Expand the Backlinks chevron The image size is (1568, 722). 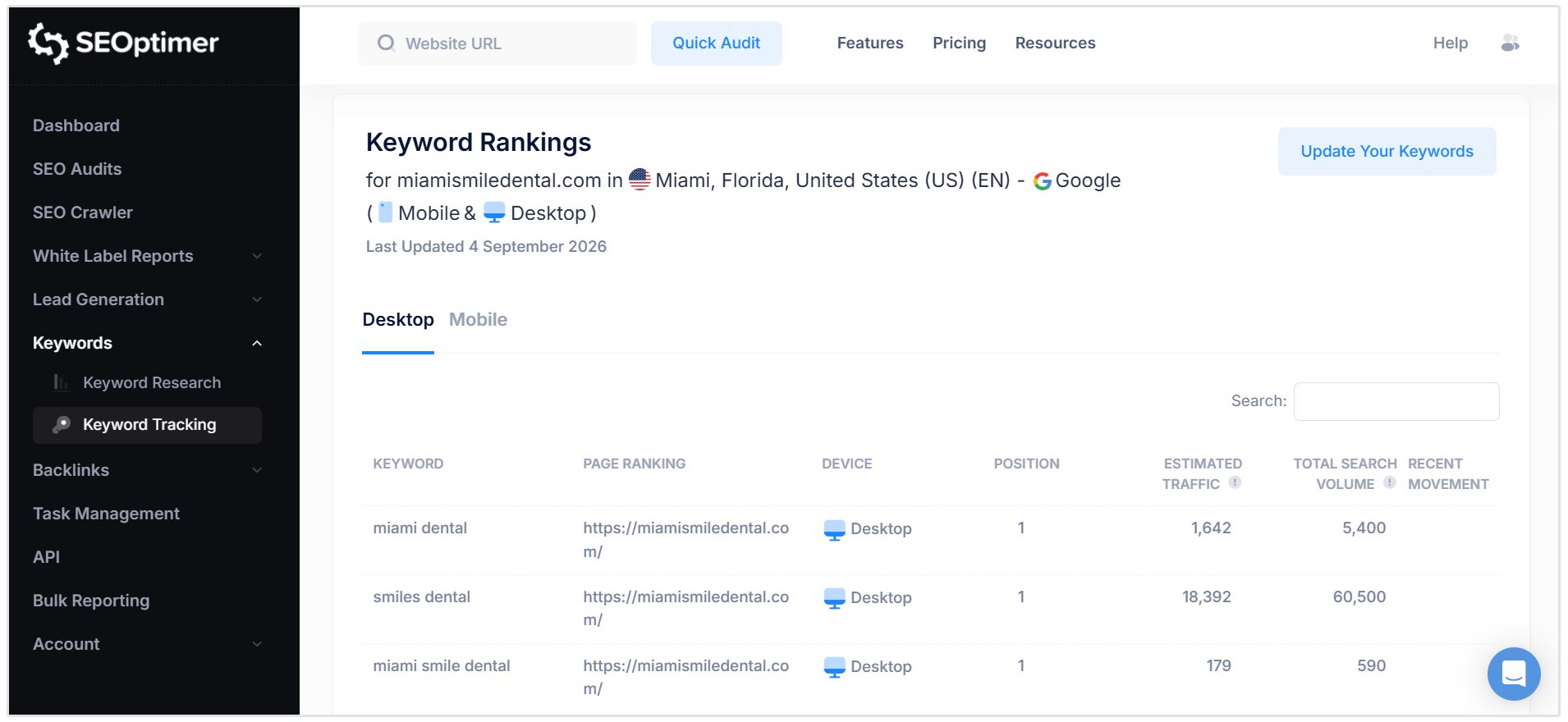point(257,470)
